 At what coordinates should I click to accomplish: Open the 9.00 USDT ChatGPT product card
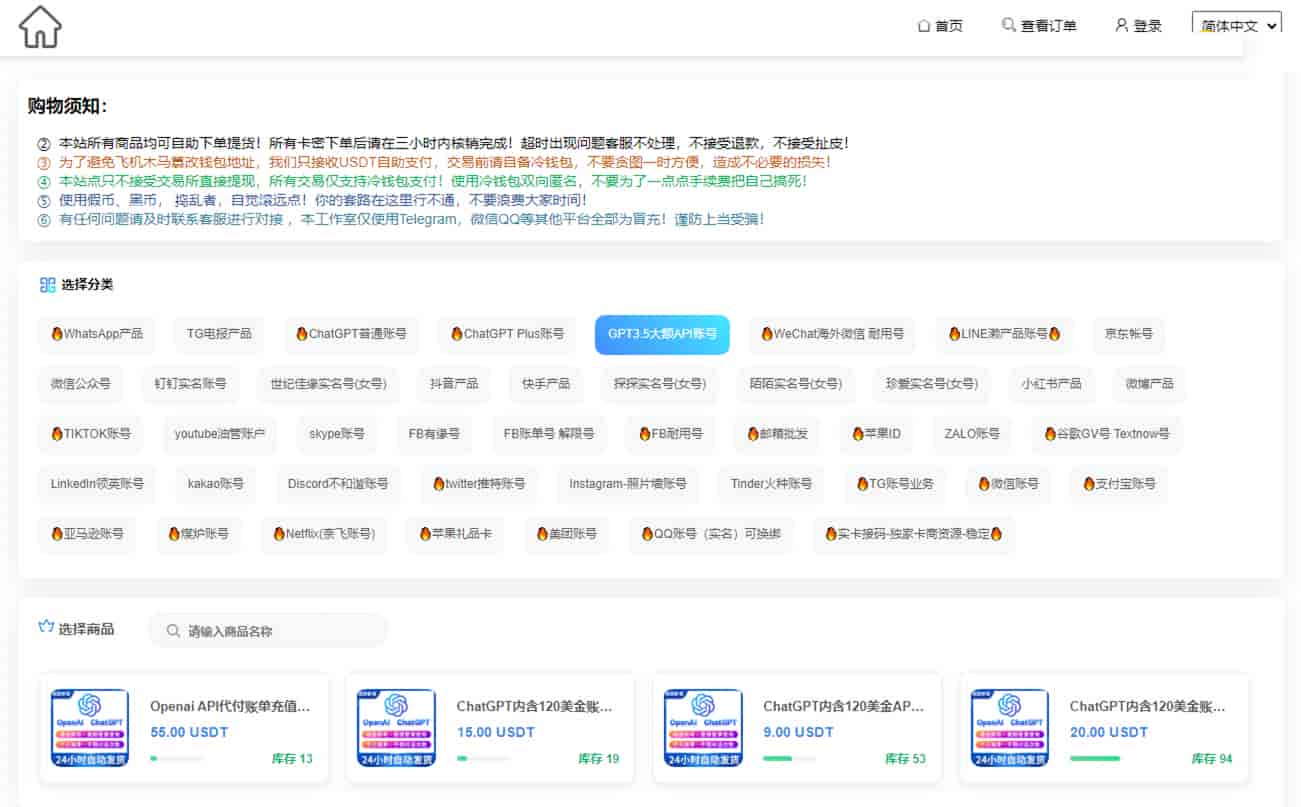[795, 727]
